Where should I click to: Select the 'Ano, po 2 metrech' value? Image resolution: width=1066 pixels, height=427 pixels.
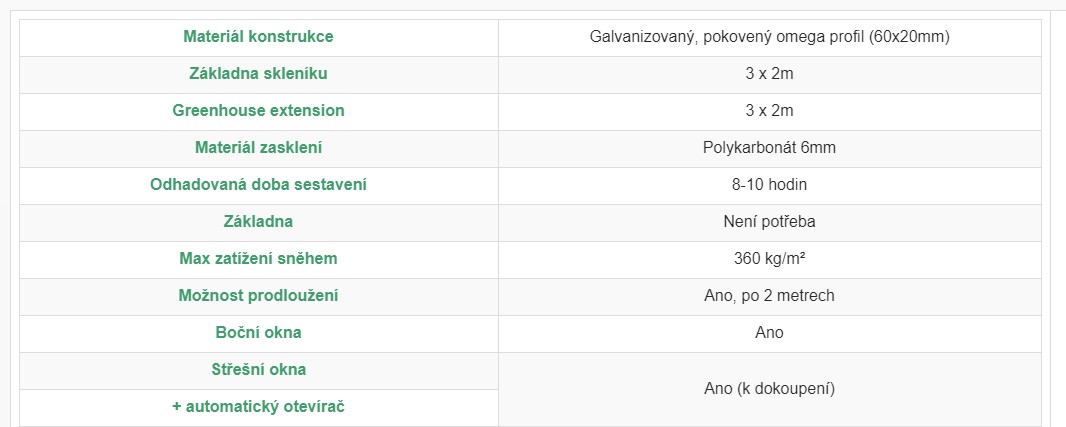point(769,296)
